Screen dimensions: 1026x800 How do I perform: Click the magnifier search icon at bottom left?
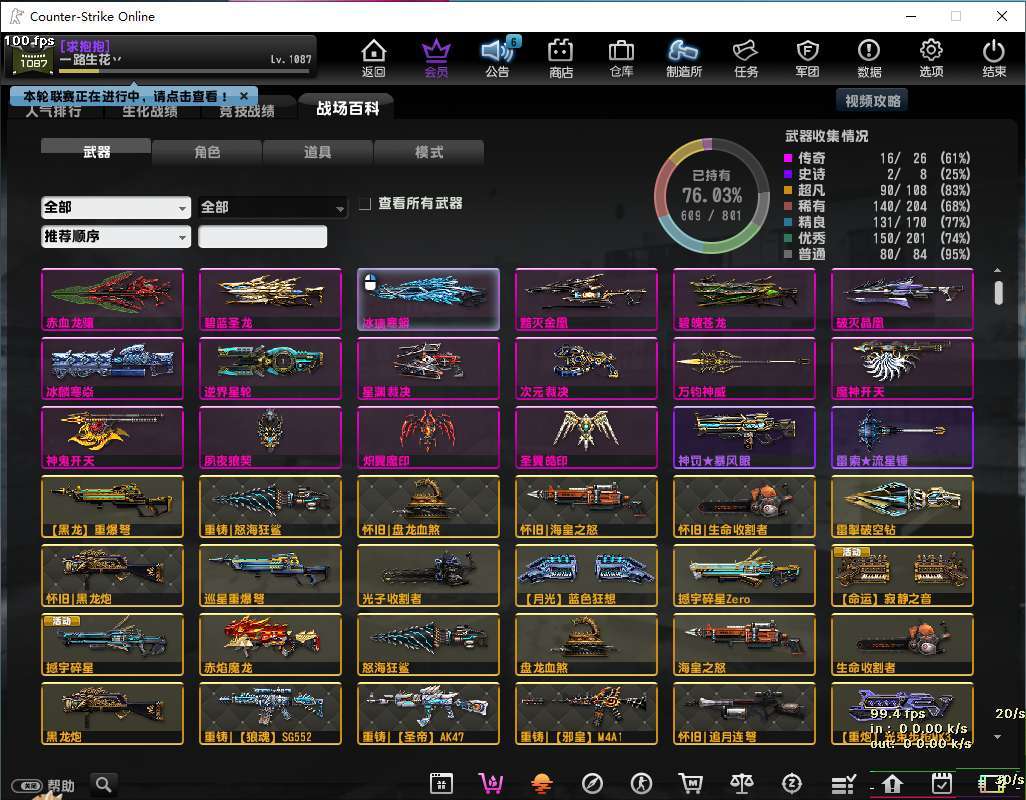pyautogui.click(x=103, y=784)
